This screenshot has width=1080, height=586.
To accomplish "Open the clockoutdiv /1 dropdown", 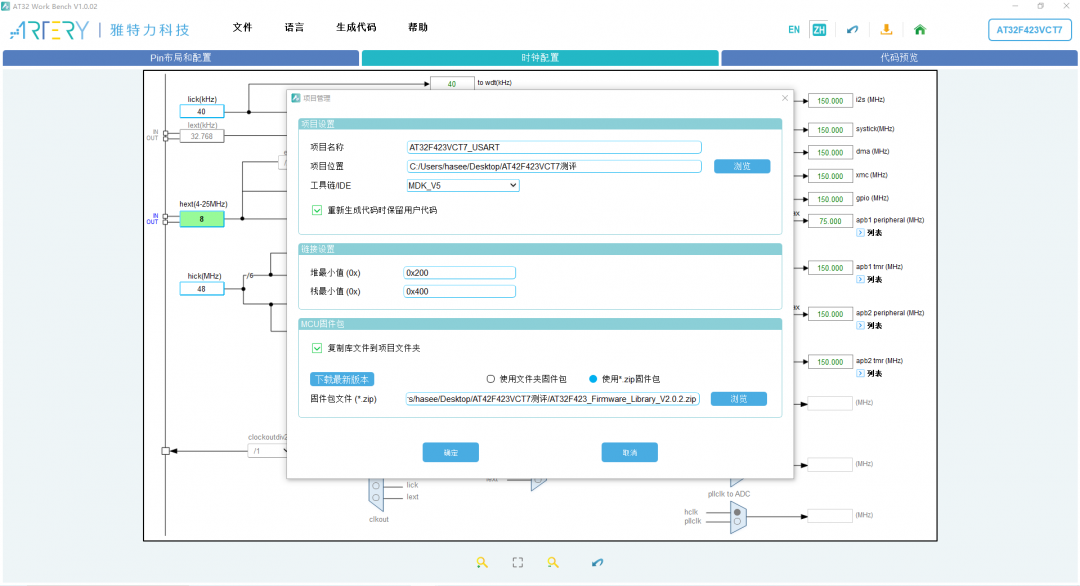I will pos(268,451).
